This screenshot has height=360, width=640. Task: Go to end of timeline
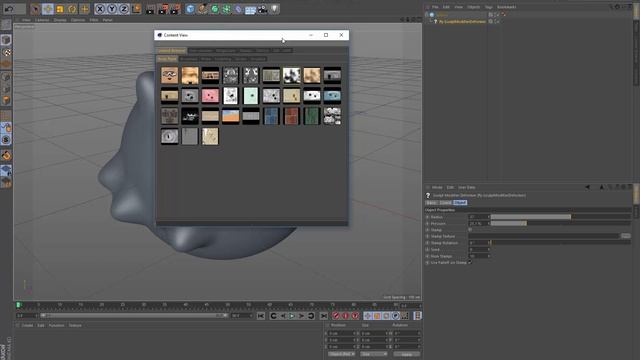pos(324,316)
